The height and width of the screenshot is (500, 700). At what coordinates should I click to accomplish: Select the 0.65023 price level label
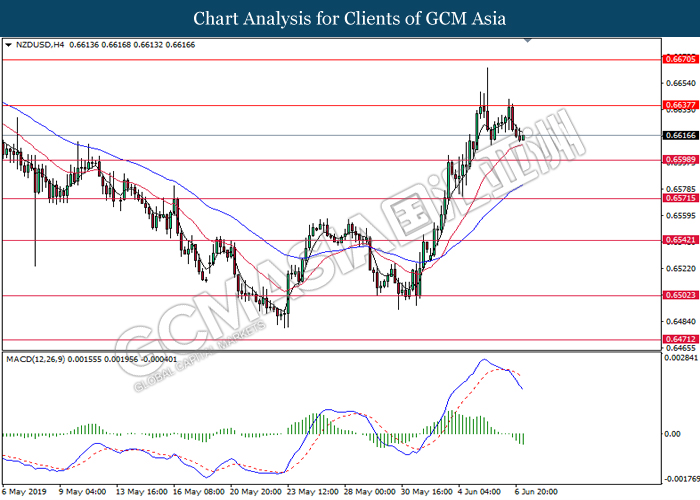click(x=680, y=295)
